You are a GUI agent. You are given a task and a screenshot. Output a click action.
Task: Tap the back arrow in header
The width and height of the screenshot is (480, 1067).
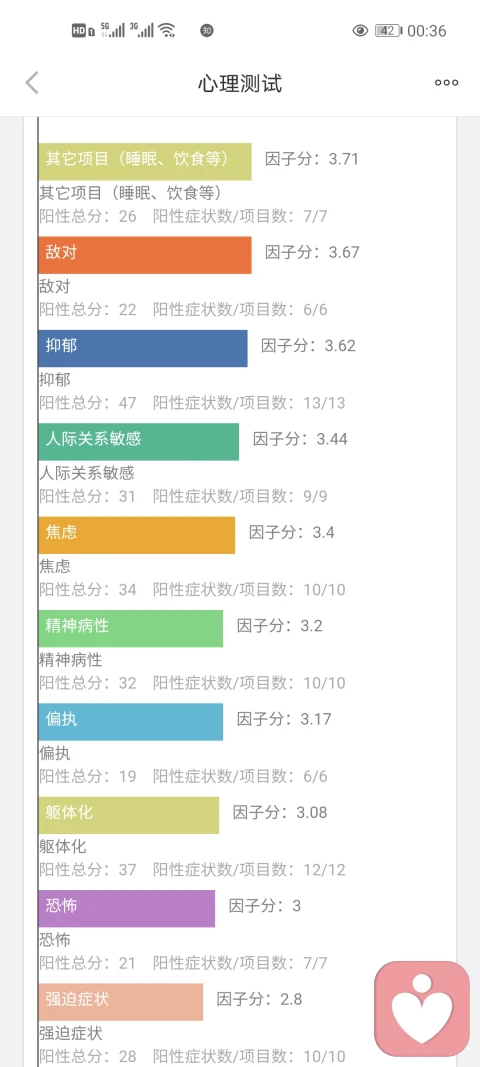[32, 83]
